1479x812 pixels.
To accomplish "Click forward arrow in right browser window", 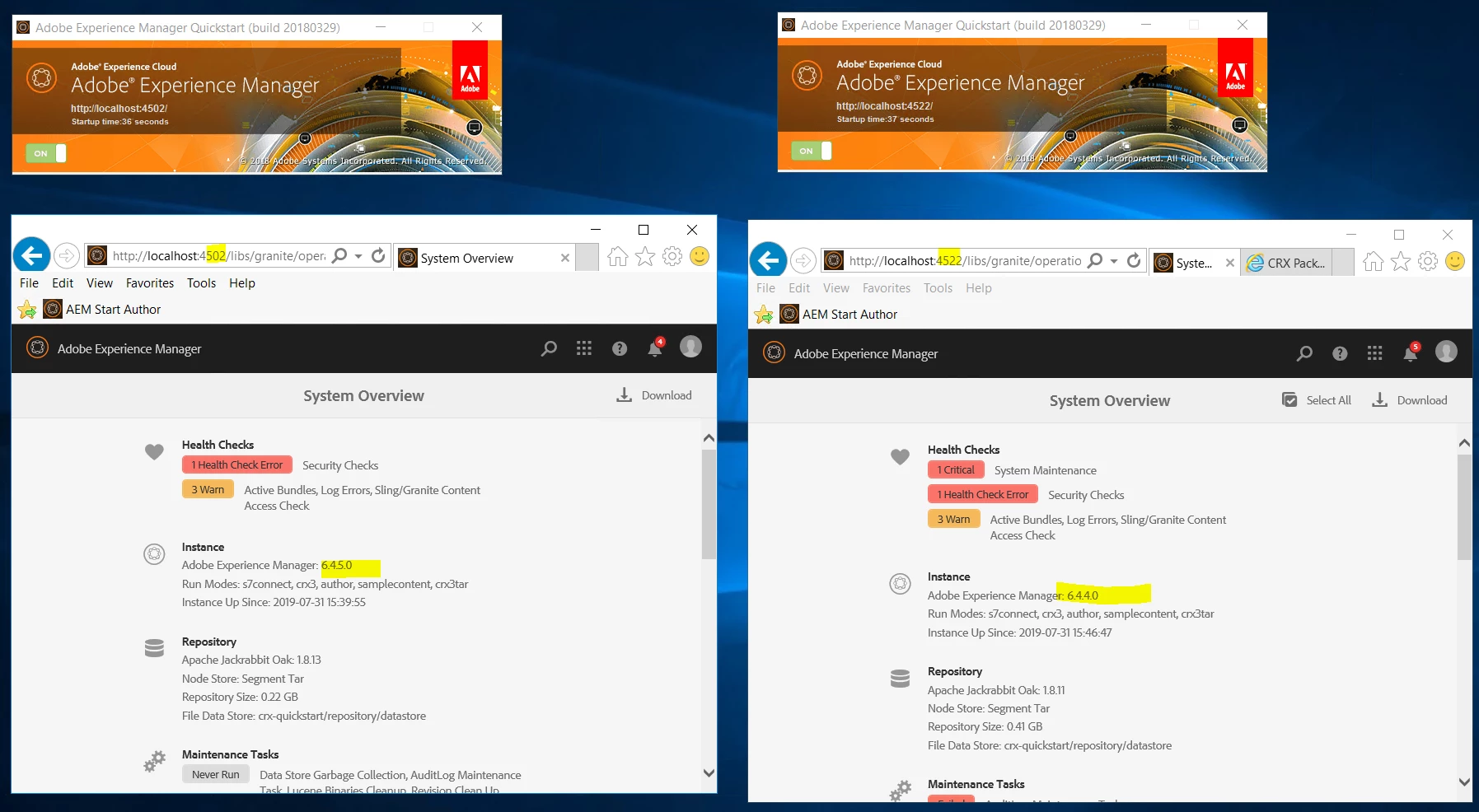I will [803, 261].
